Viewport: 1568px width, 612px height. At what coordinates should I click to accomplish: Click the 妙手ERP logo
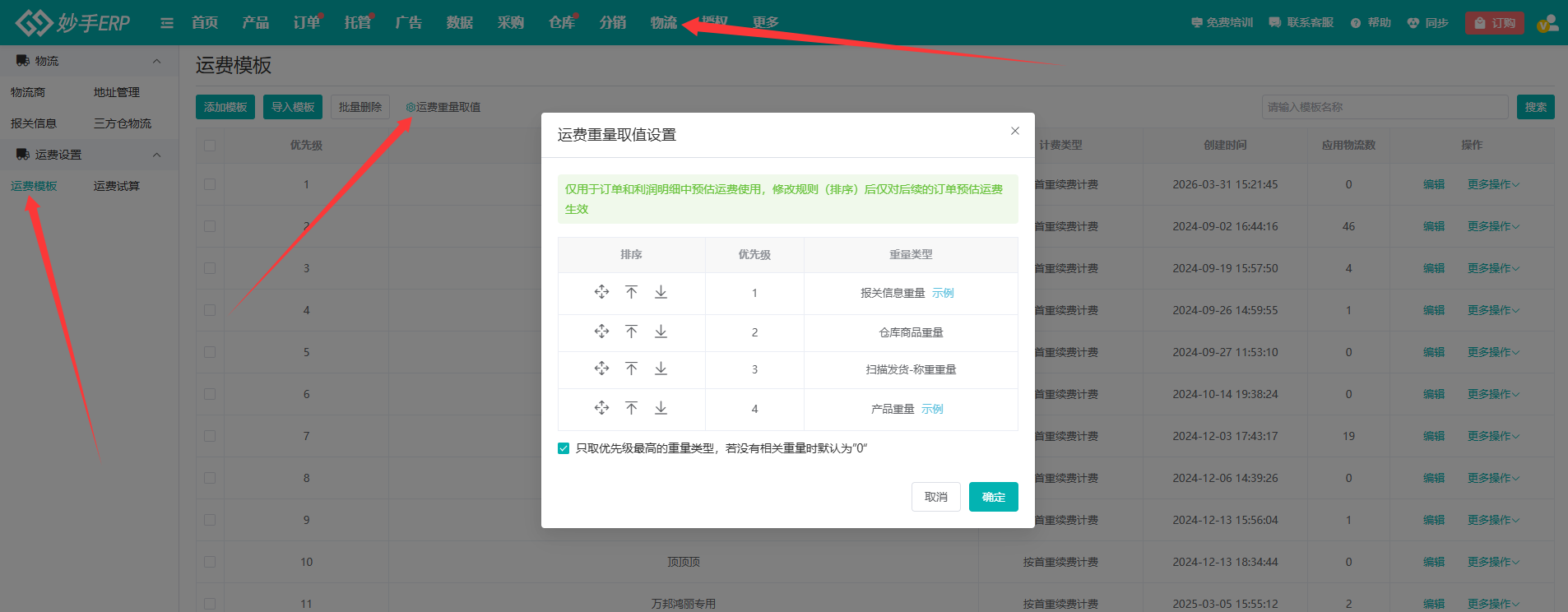pyautogui.click(x=72, y=22)
